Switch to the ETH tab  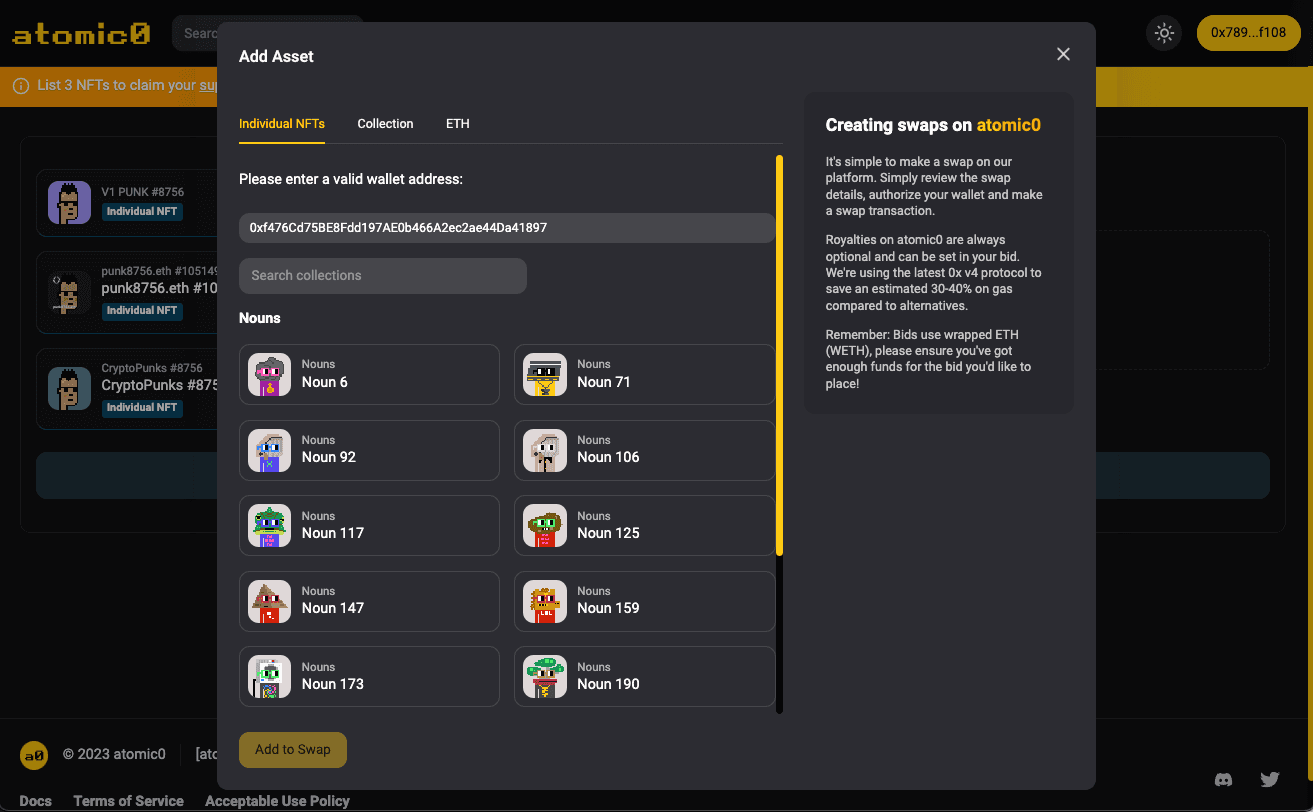pos(457,124)
